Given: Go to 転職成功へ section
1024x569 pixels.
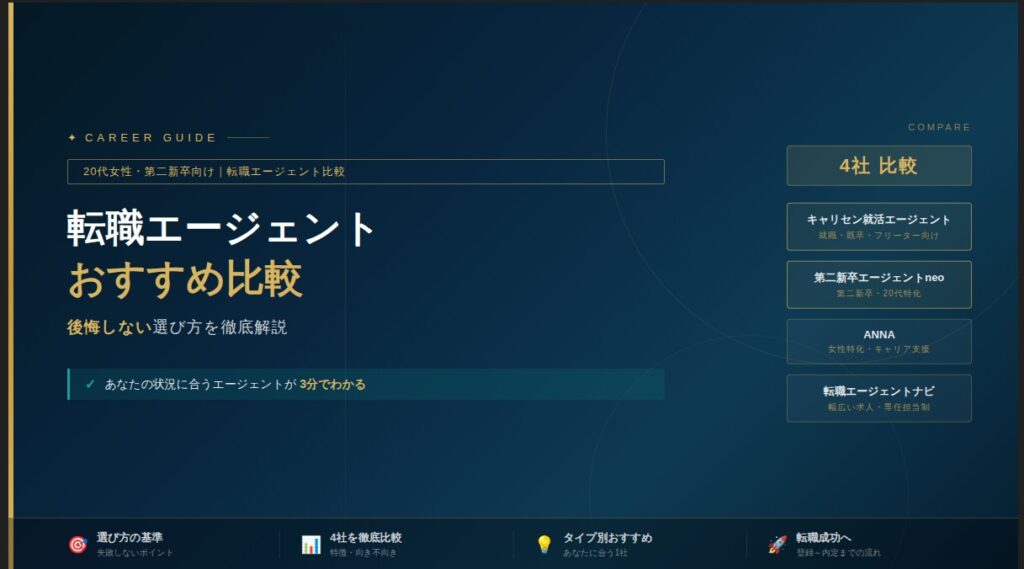Looking at the screenshot, I should [824, 538].
